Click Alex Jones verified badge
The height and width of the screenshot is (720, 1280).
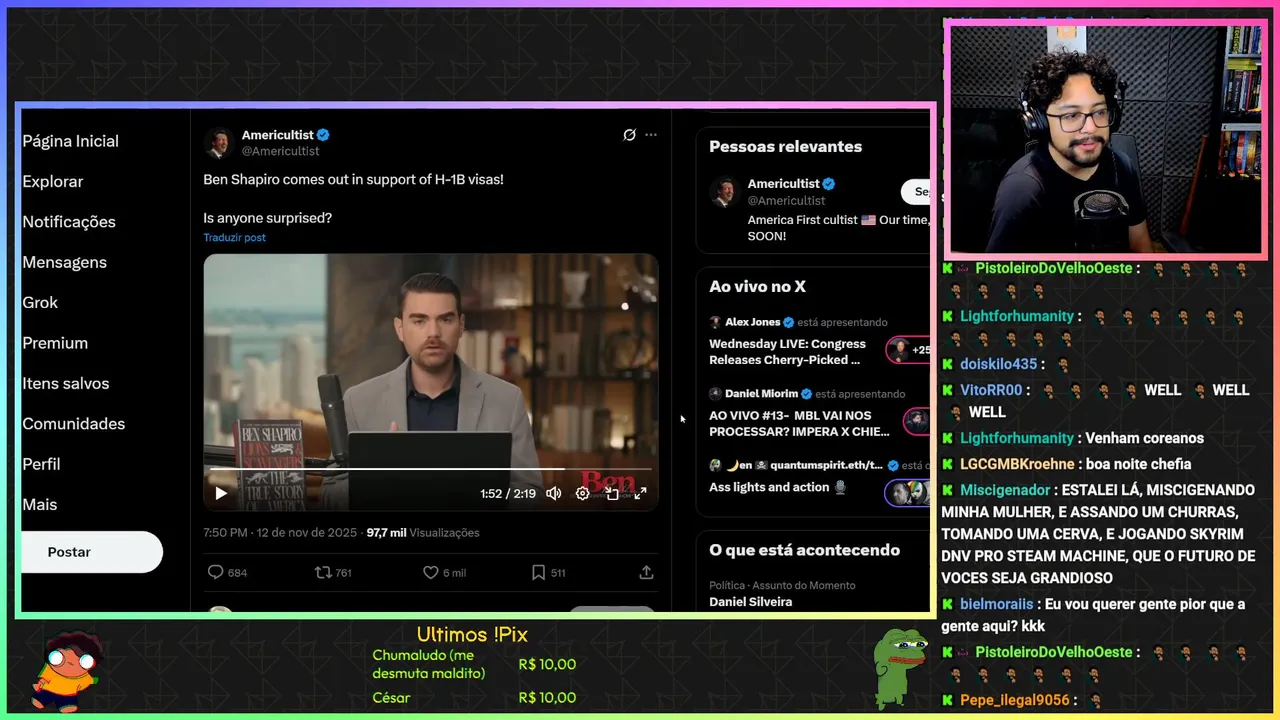(788, 322)
